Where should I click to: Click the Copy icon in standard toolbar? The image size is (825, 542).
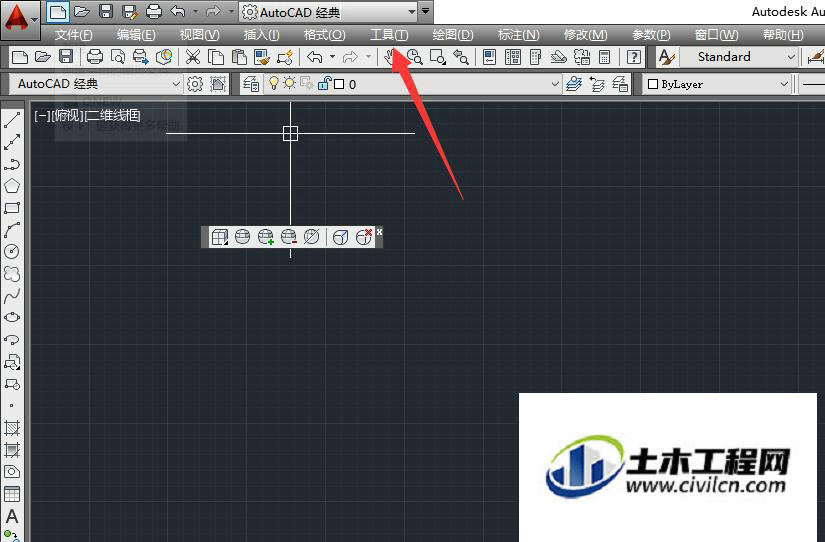[216, 57]
